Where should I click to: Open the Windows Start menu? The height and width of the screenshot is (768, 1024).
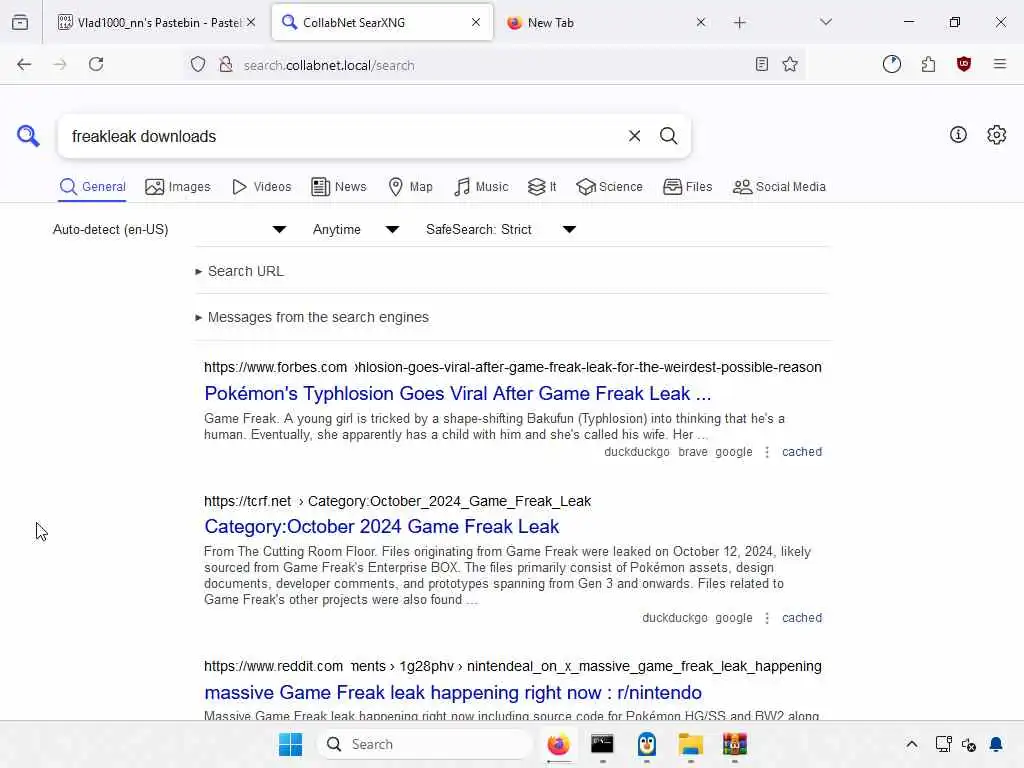[290, 744]
